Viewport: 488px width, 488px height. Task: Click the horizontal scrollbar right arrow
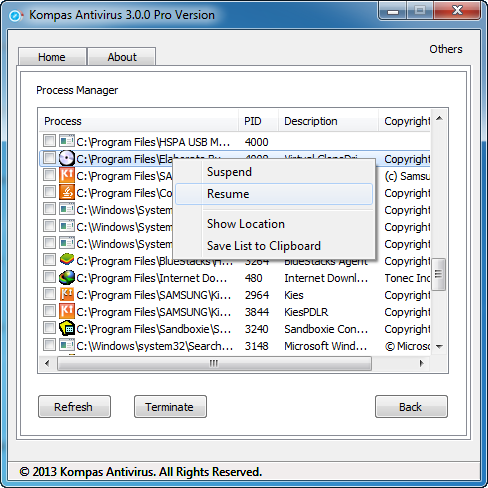(422, 363)
